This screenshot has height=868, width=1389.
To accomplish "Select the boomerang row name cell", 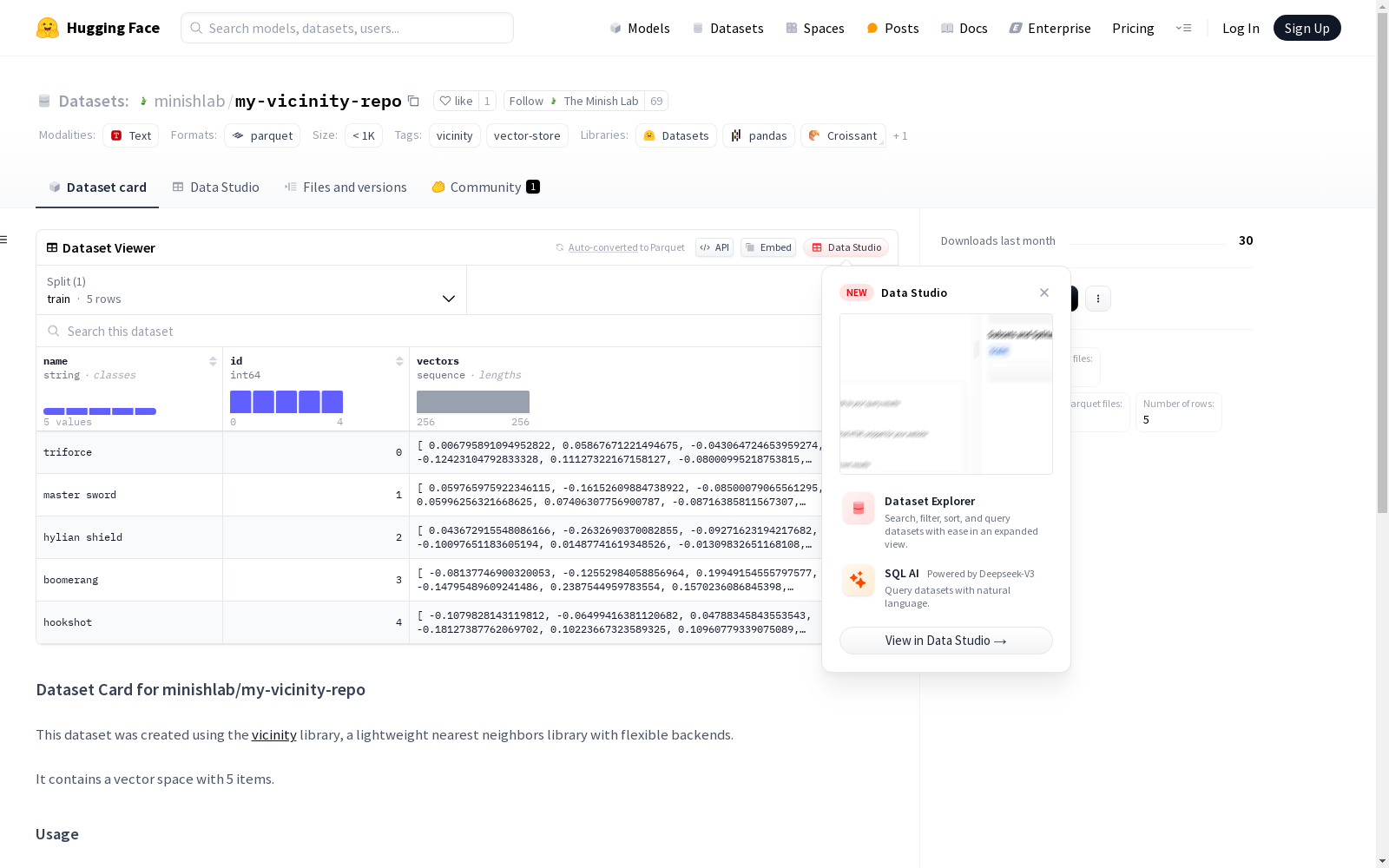I will 129,580.
